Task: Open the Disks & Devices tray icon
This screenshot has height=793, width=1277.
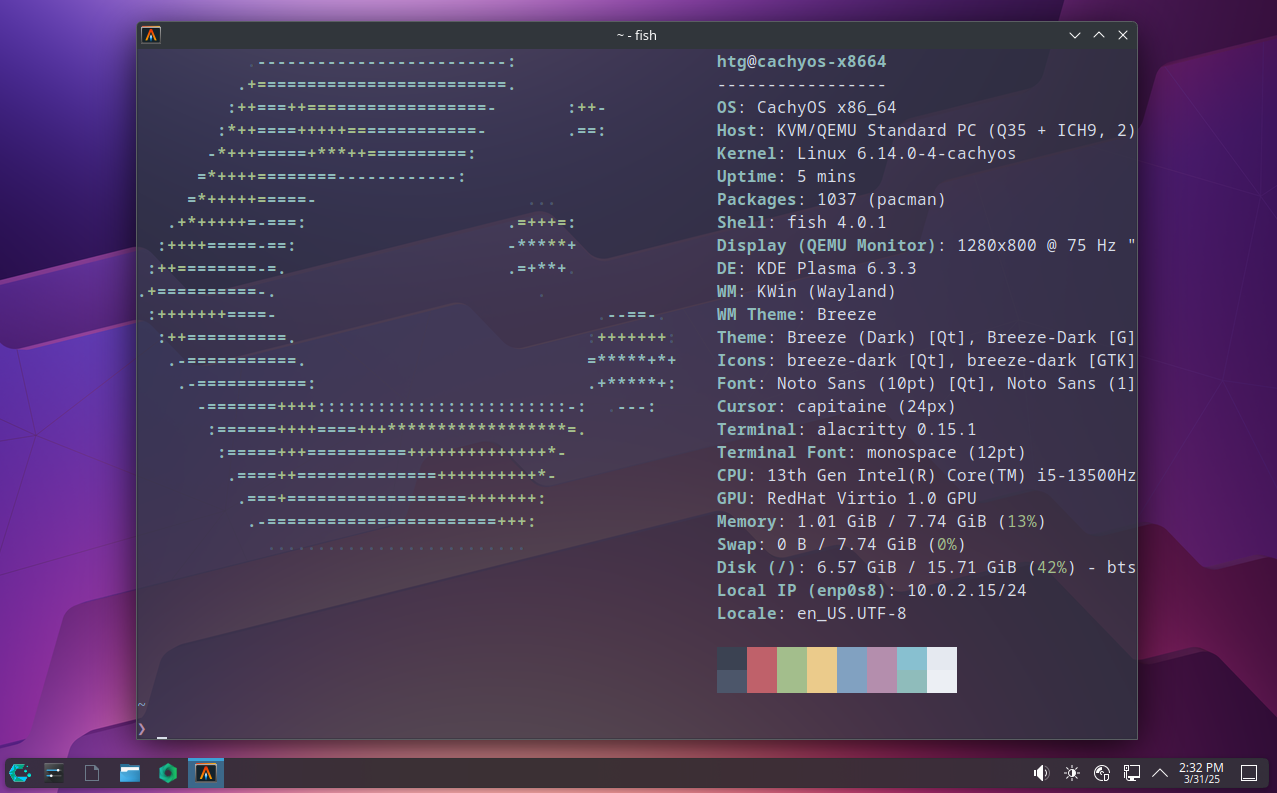Action: coord(1102,772)
